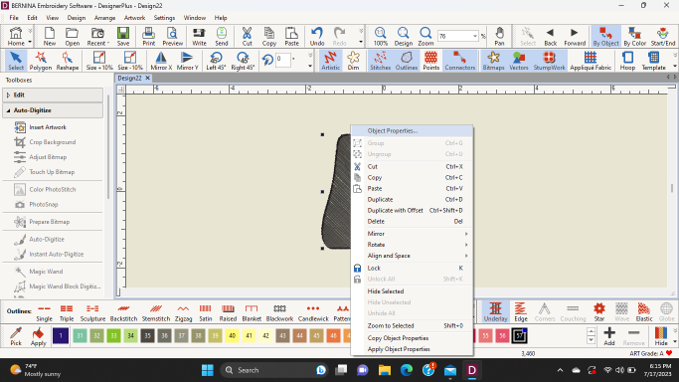Viewport: 679px width, 382px height.
Task: Choose the Reshape tool
Action: (67, 61)
